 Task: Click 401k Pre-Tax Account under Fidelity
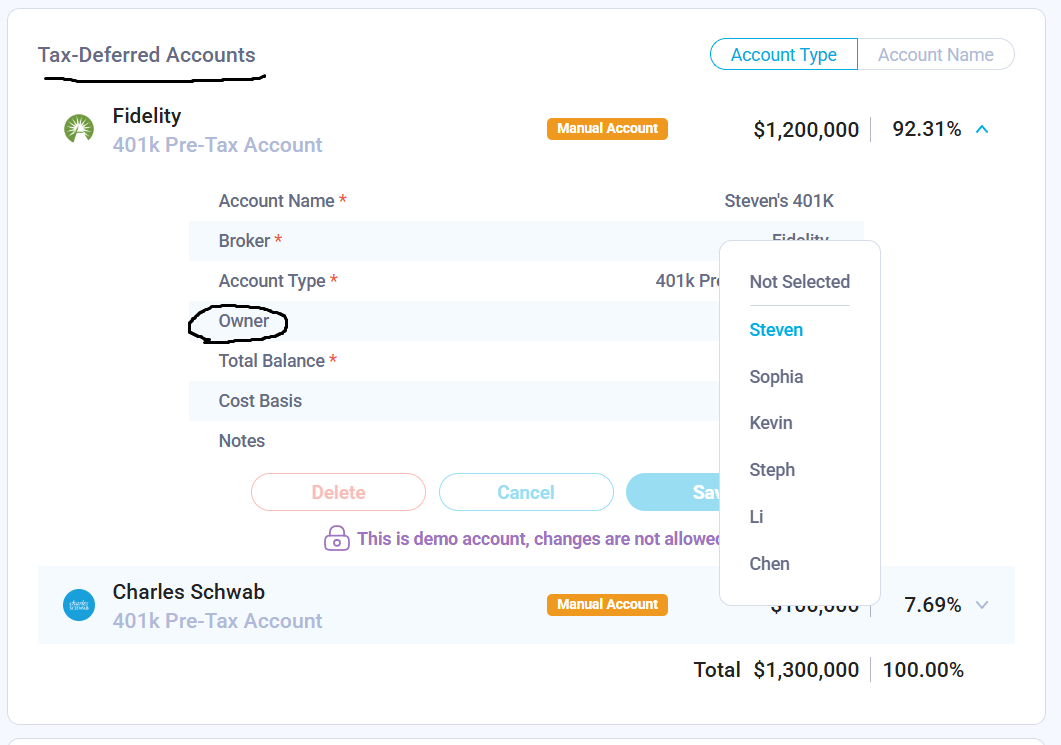(x=217, y=145)
